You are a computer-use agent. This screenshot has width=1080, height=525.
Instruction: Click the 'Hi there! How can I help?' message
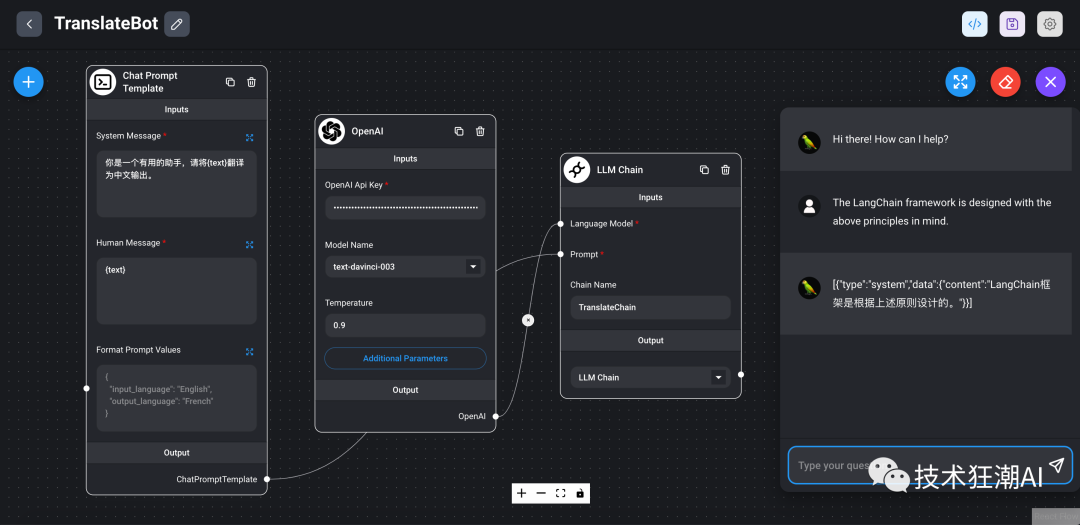pyautogui.click(x=890, y=139)
